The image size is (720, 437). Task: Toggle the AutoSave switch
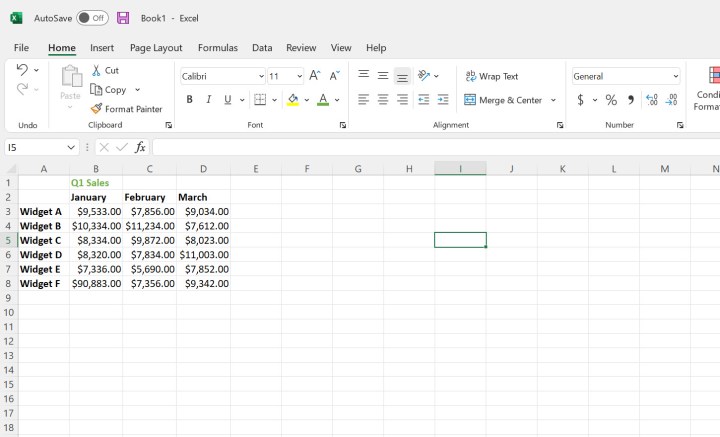pyautogui.click(x=92, y=18)
